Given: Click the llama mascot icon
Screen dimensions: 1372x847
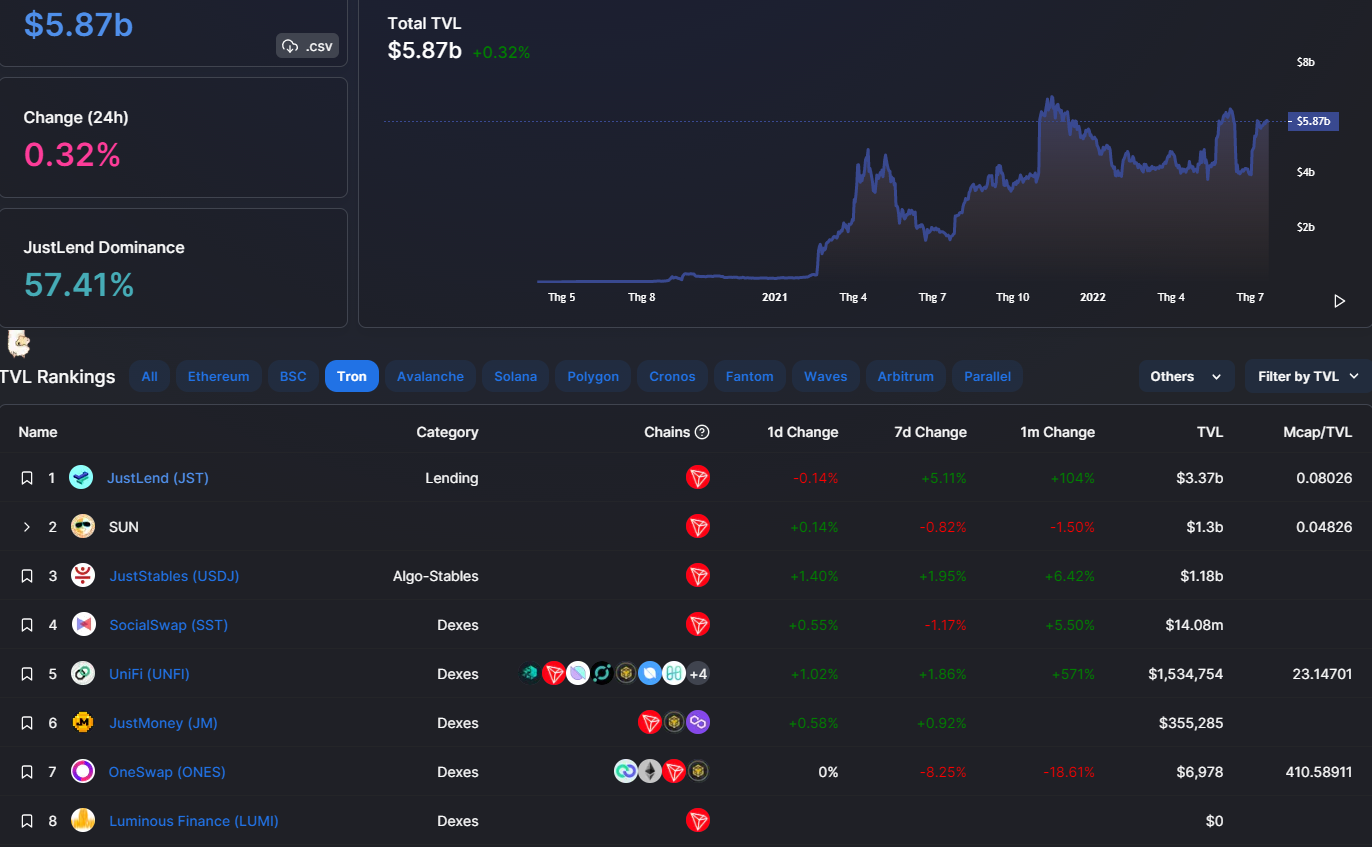Looking at the screenshot, I should point(19,344).
